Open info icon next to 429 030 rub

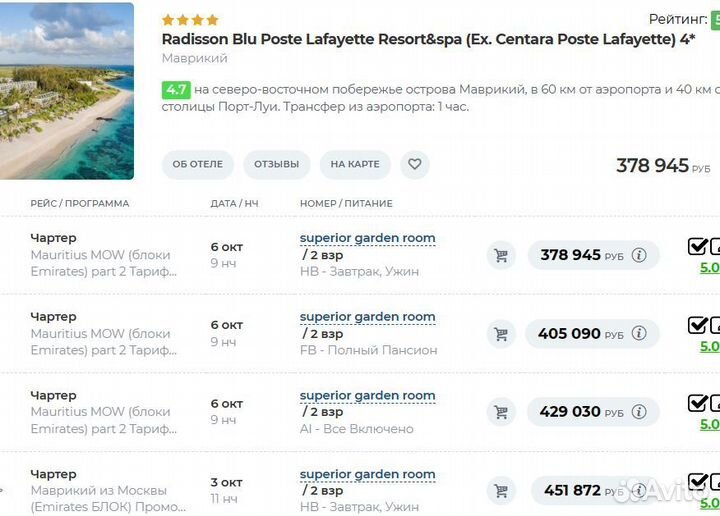639,412
